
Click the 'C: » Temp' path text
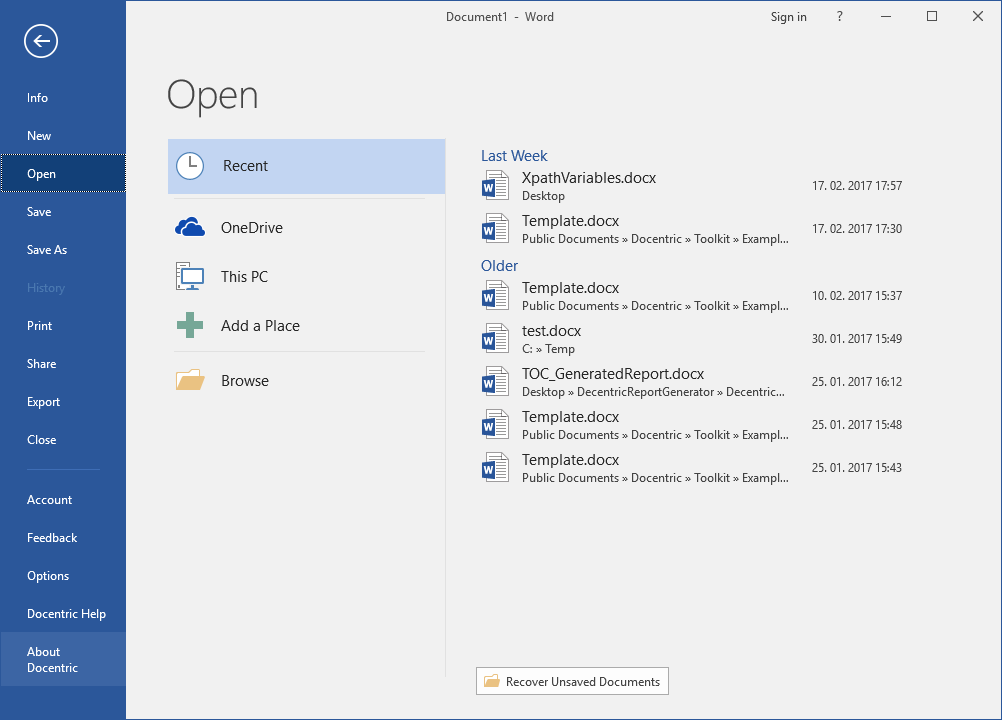click(x=548, y=349)
